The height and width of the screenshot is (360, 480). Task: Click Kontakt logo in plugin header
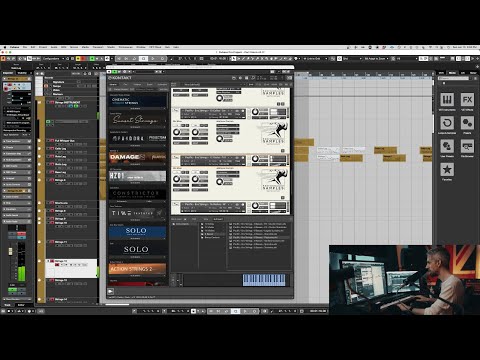point(120,78)
